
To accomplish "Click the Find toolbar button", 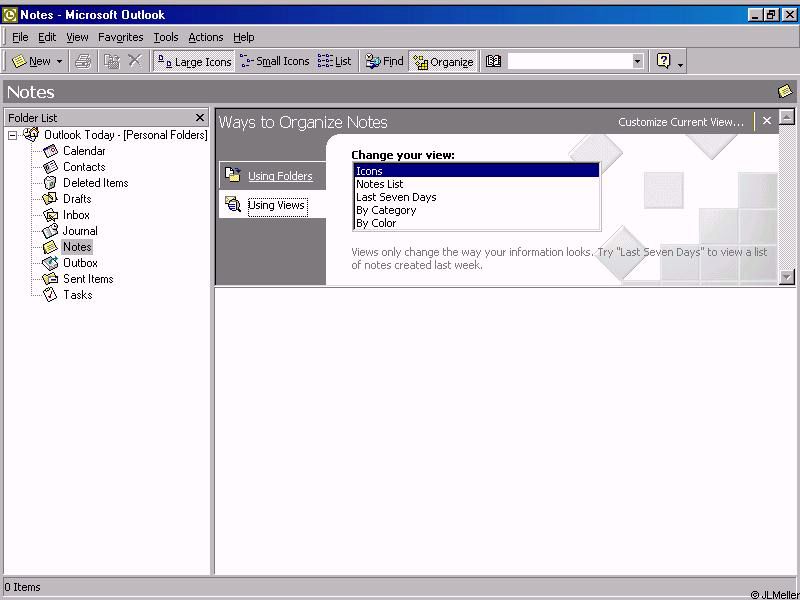I will tap(384, 61).
